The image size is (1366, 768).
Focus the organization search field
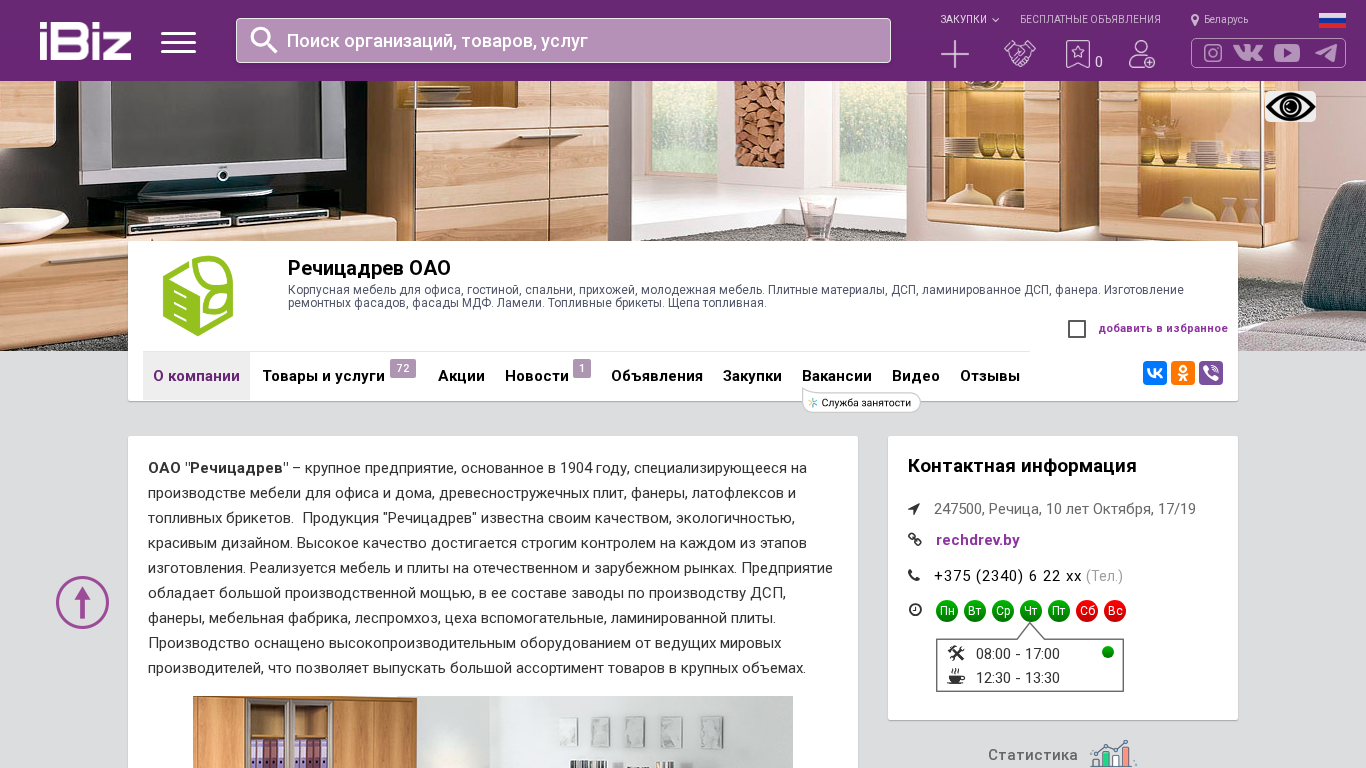click(563, 41)
